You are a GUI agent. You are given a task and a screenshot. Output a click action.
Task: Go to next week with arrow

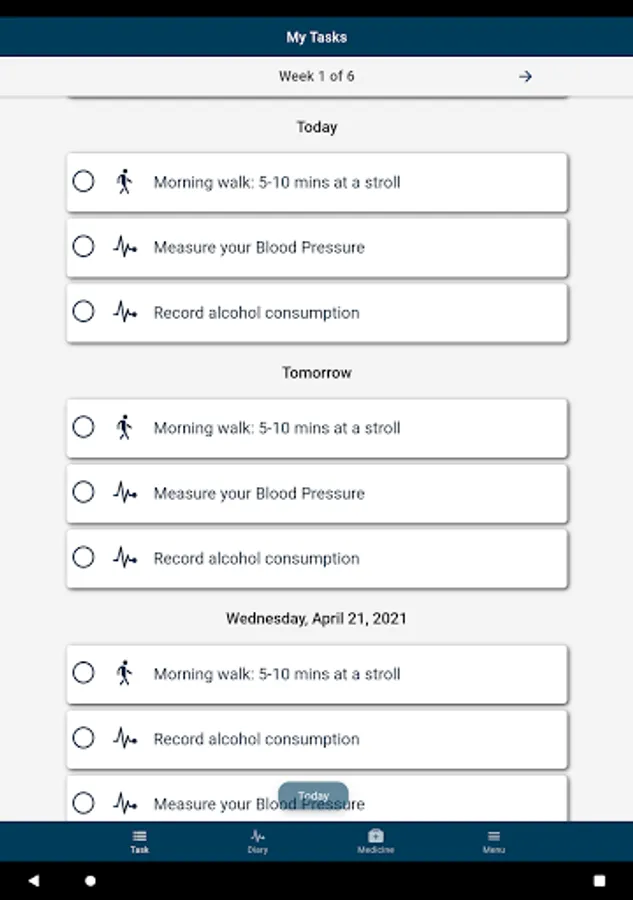(525, 76)
